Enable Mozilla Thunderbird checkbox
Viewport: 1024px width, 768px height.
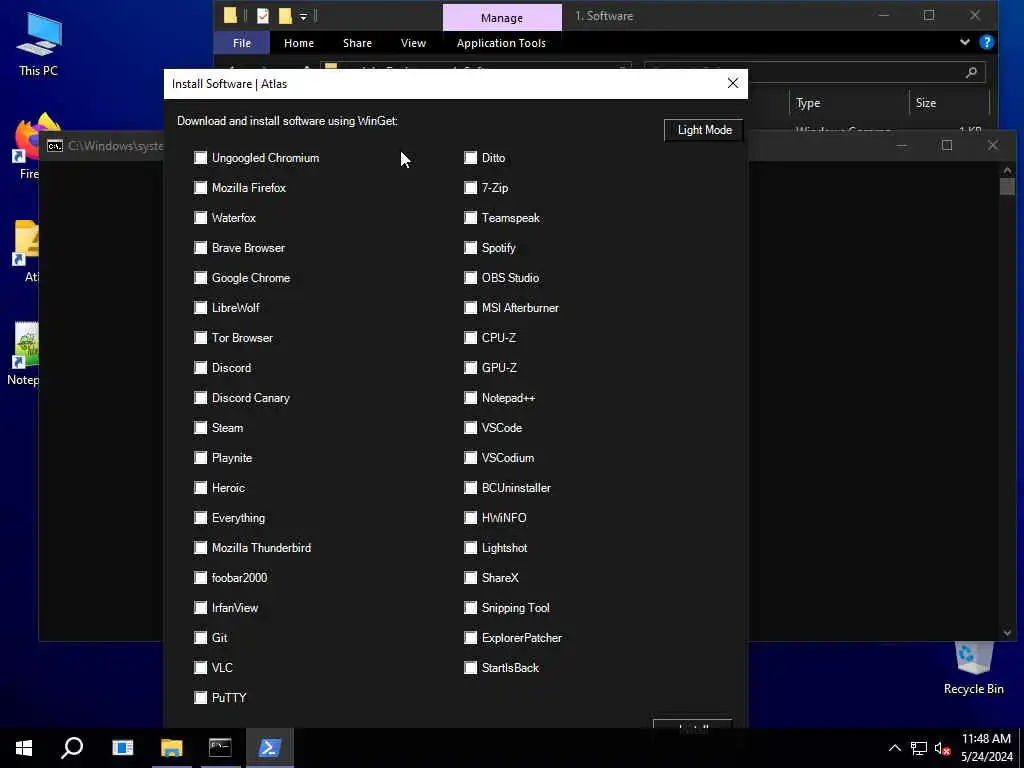pyautogui.click(x=200, y=549)
